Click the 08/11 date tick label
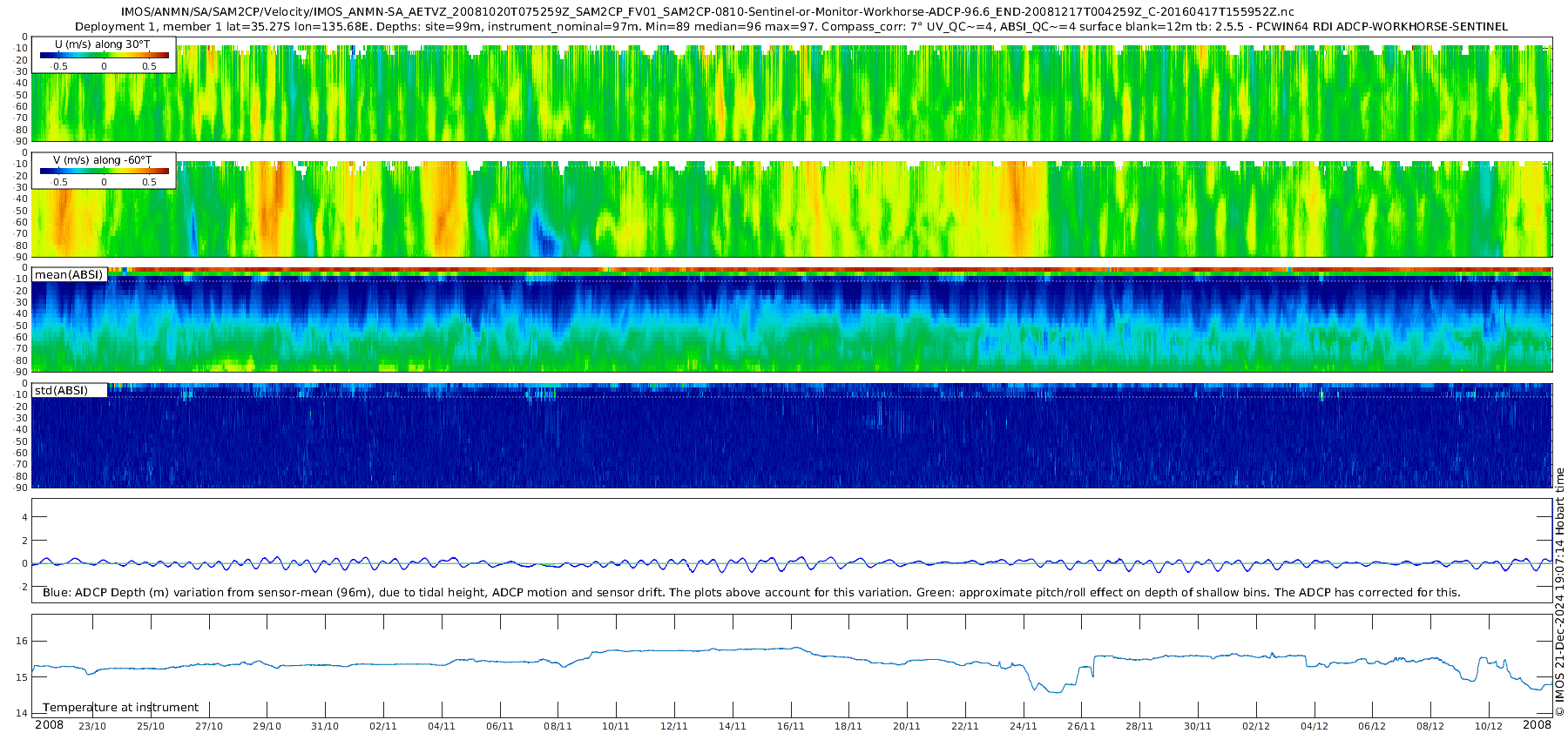Image resolution: width=1568 pixels, height=740 pixels. [x=558, y=726]
